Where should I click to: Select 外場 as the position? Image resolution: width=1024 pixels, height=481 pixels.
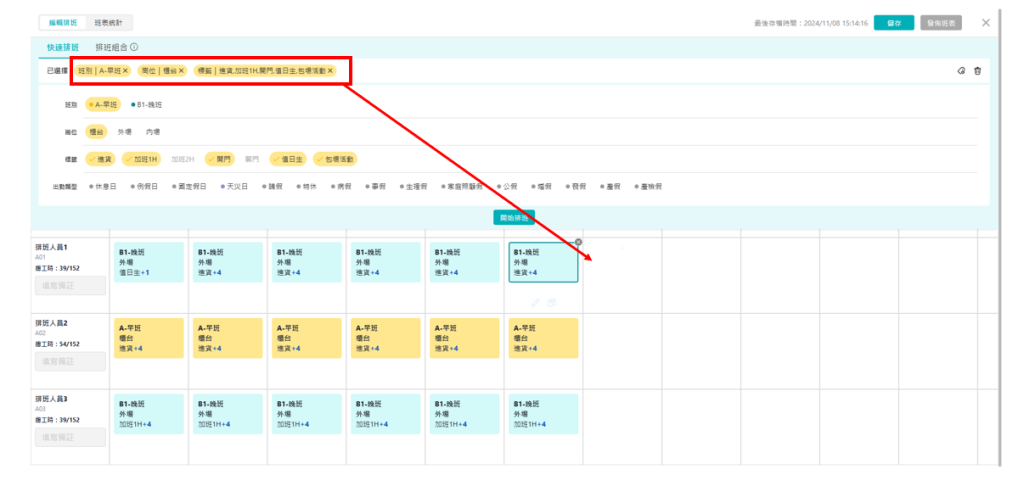pos(125,131)
